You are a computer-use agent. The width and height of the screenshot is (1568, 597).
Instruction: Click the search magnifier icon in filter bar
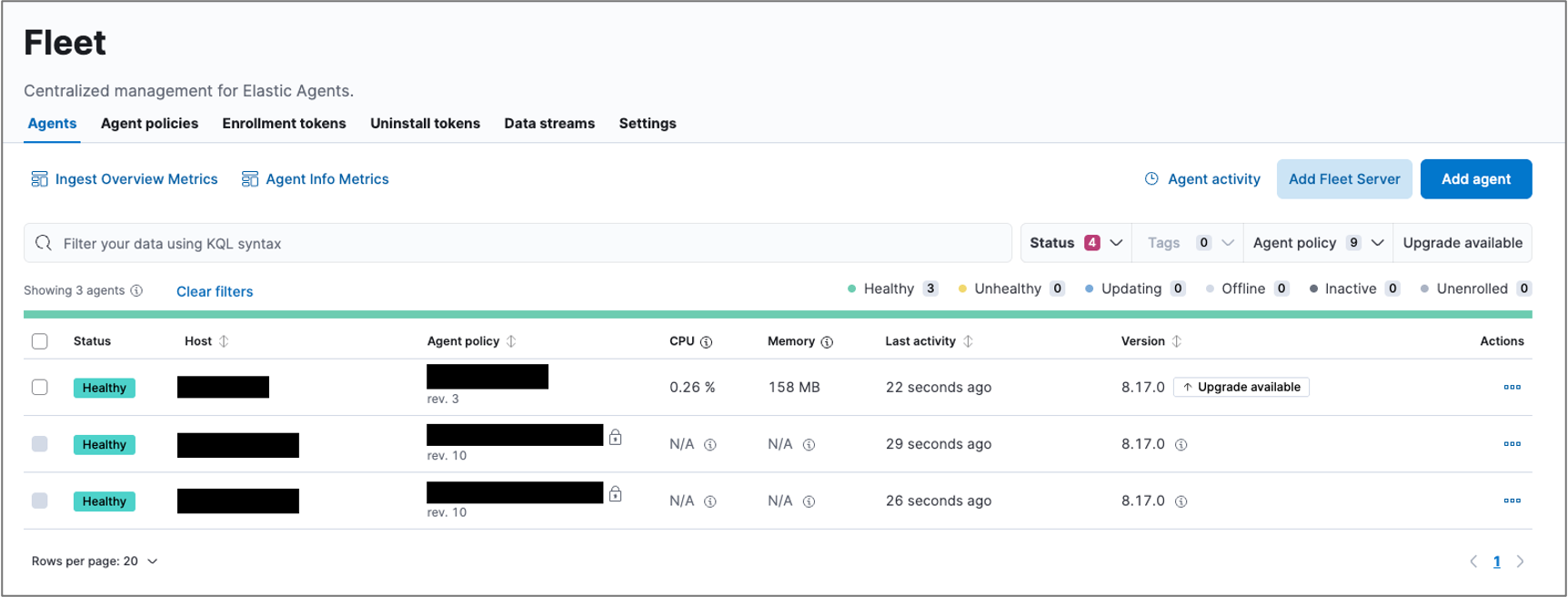pos(43,243)
